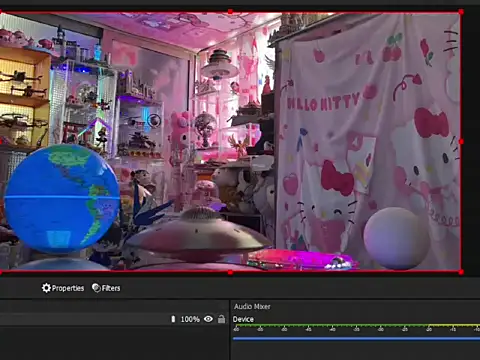Viewport: 480px width, 360px height.
Task: Open source Properties with gear icon
Action: [x=63, y=288]
